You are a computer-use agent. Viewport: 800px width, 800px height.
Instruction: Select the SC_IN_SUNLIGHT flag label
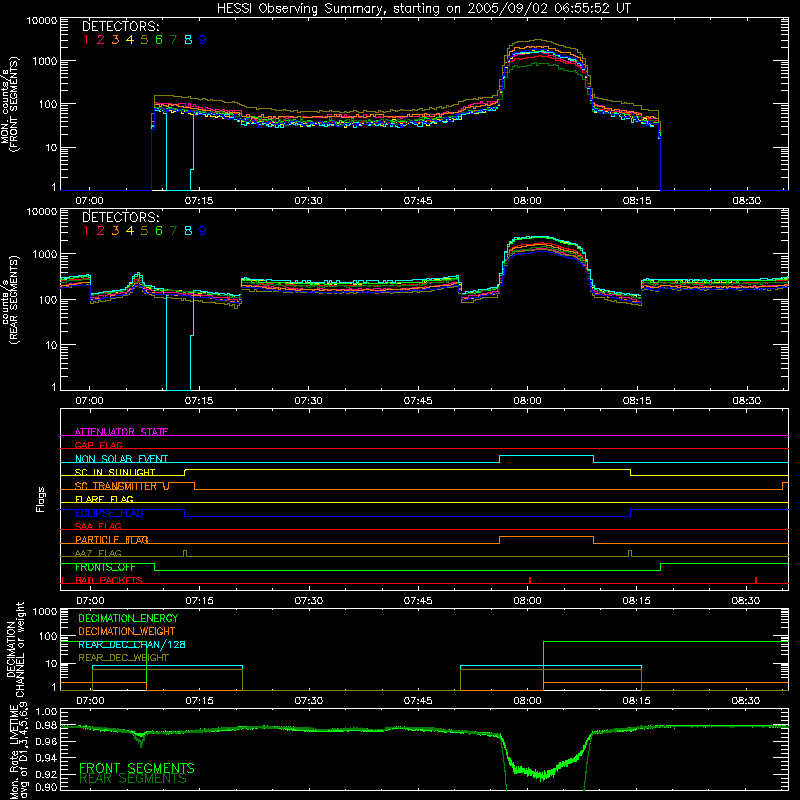pos(115,472)
